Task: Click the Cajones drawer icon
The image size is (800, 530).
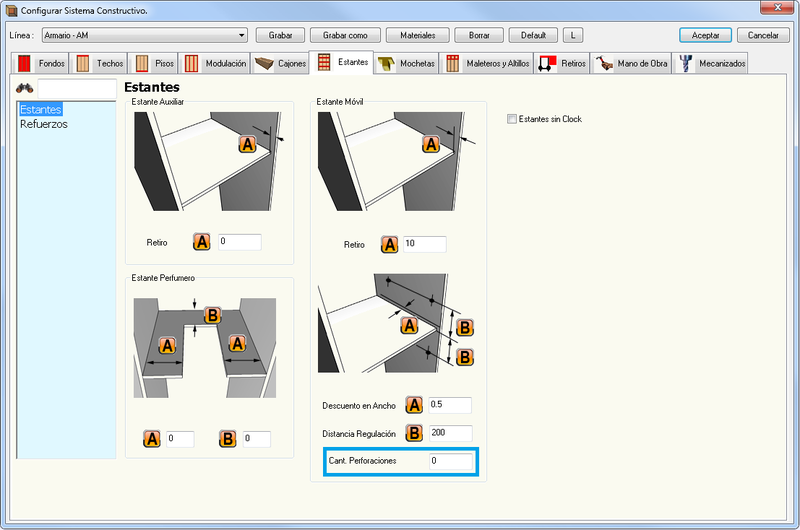Action: 264,64
